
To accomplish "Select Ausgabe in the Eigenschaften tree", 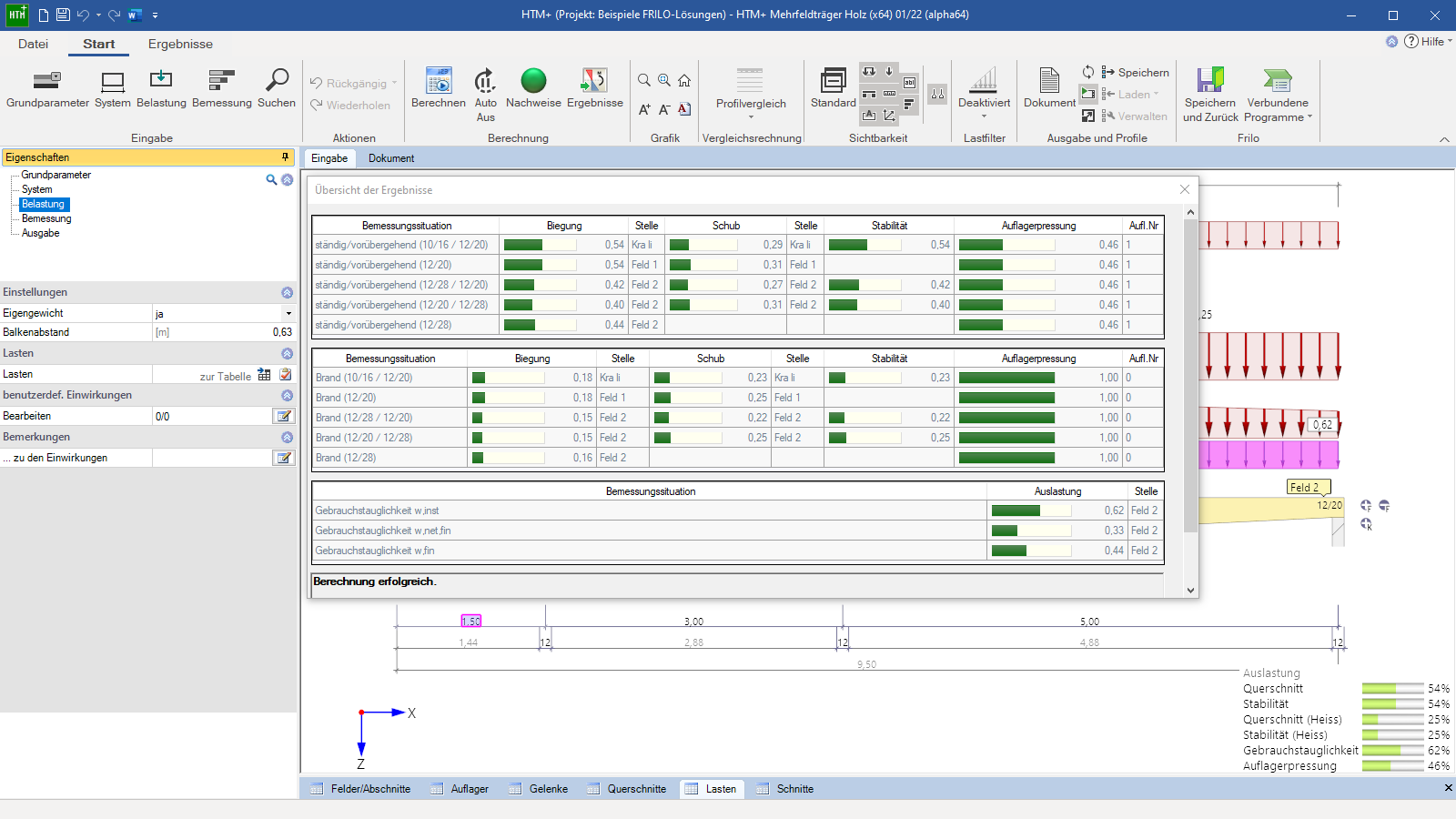I will point(41,233).
